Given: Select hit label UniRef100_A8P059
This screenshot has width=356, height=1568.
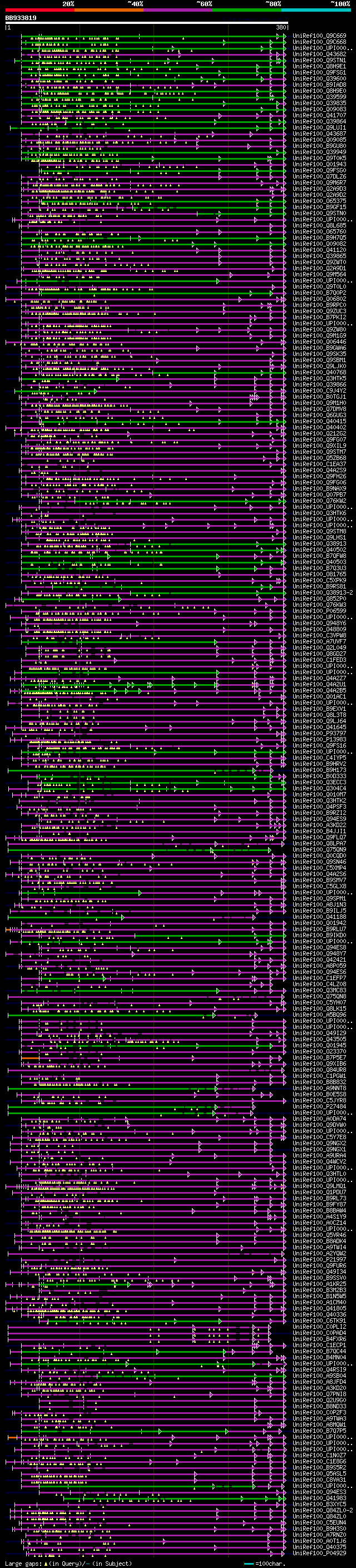Looking at the screenshot, I should [319, 966].
